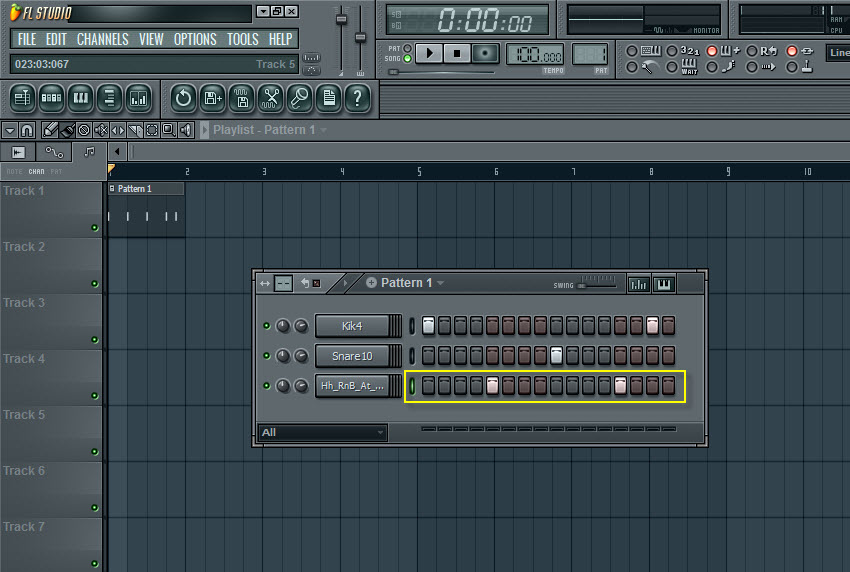Open the Line snap selector panel
Image resolution: width=850 pixels, height=572 pixels.
tap(838, 53)
